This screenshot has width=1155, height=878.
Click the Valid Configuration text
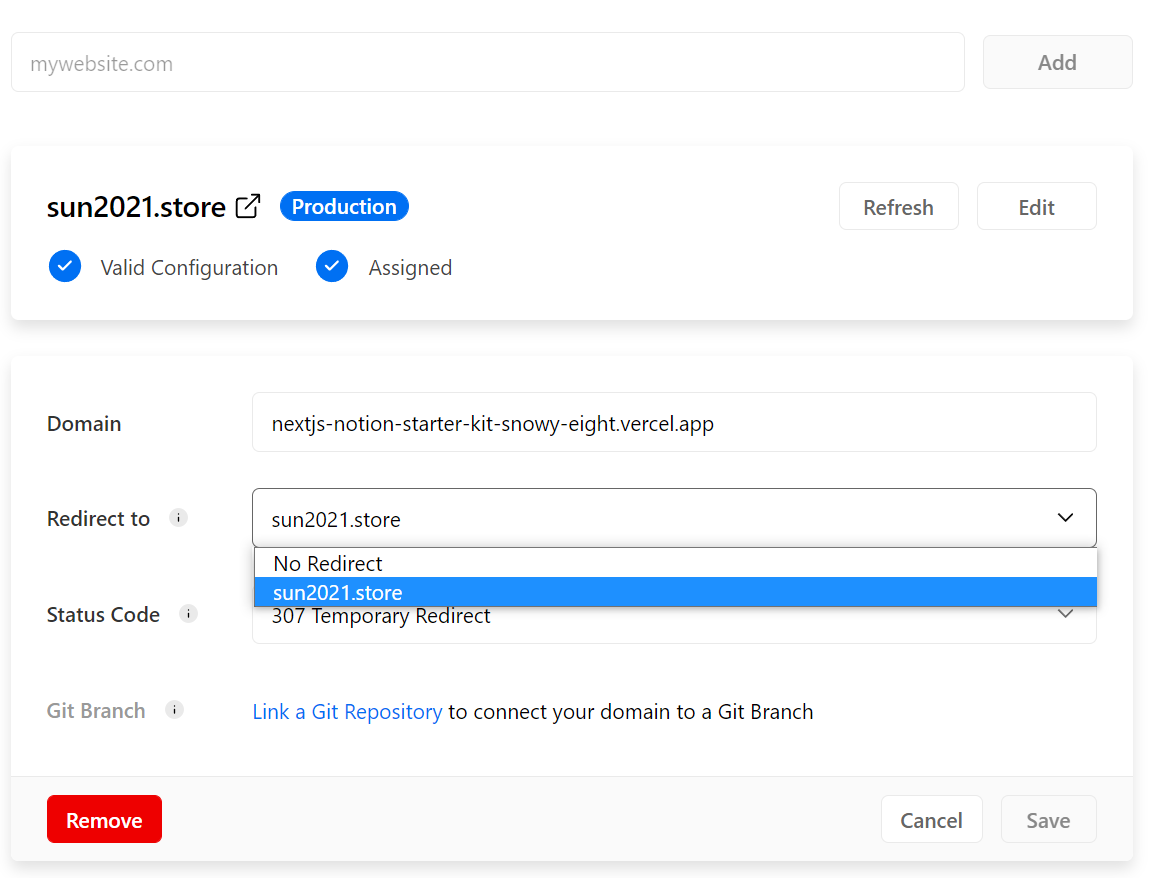(x=189, y=267)
